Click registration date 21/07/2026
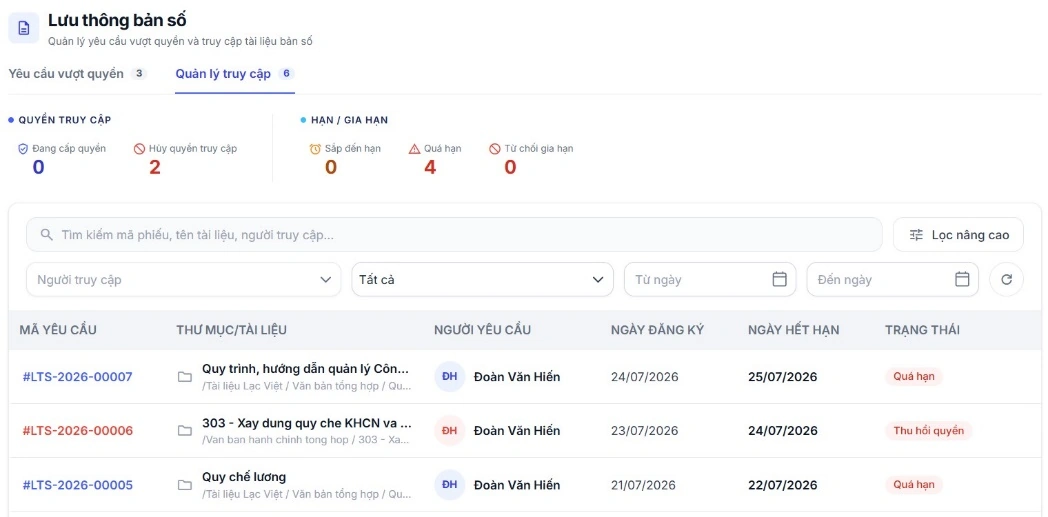Viewport: 1048px width, 517px height. pyautogui.click(x=643, y=485)
